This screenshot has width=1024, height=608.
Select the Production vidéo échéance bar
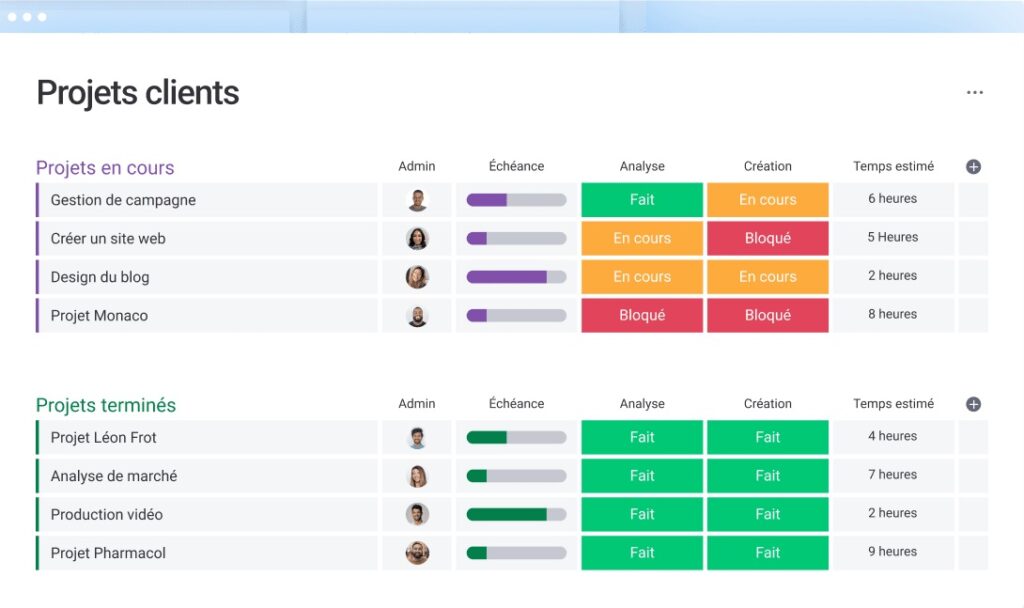tap(516, 515)
